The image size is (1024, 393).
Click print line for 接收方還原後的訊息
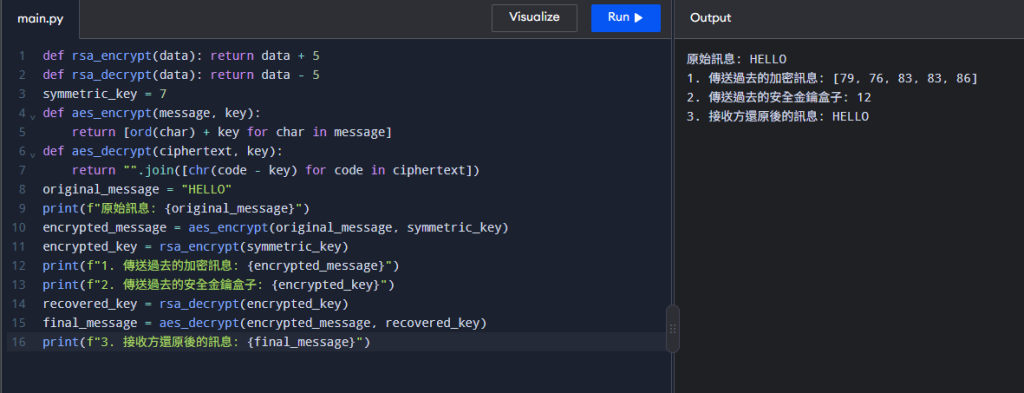click(206, 342)
